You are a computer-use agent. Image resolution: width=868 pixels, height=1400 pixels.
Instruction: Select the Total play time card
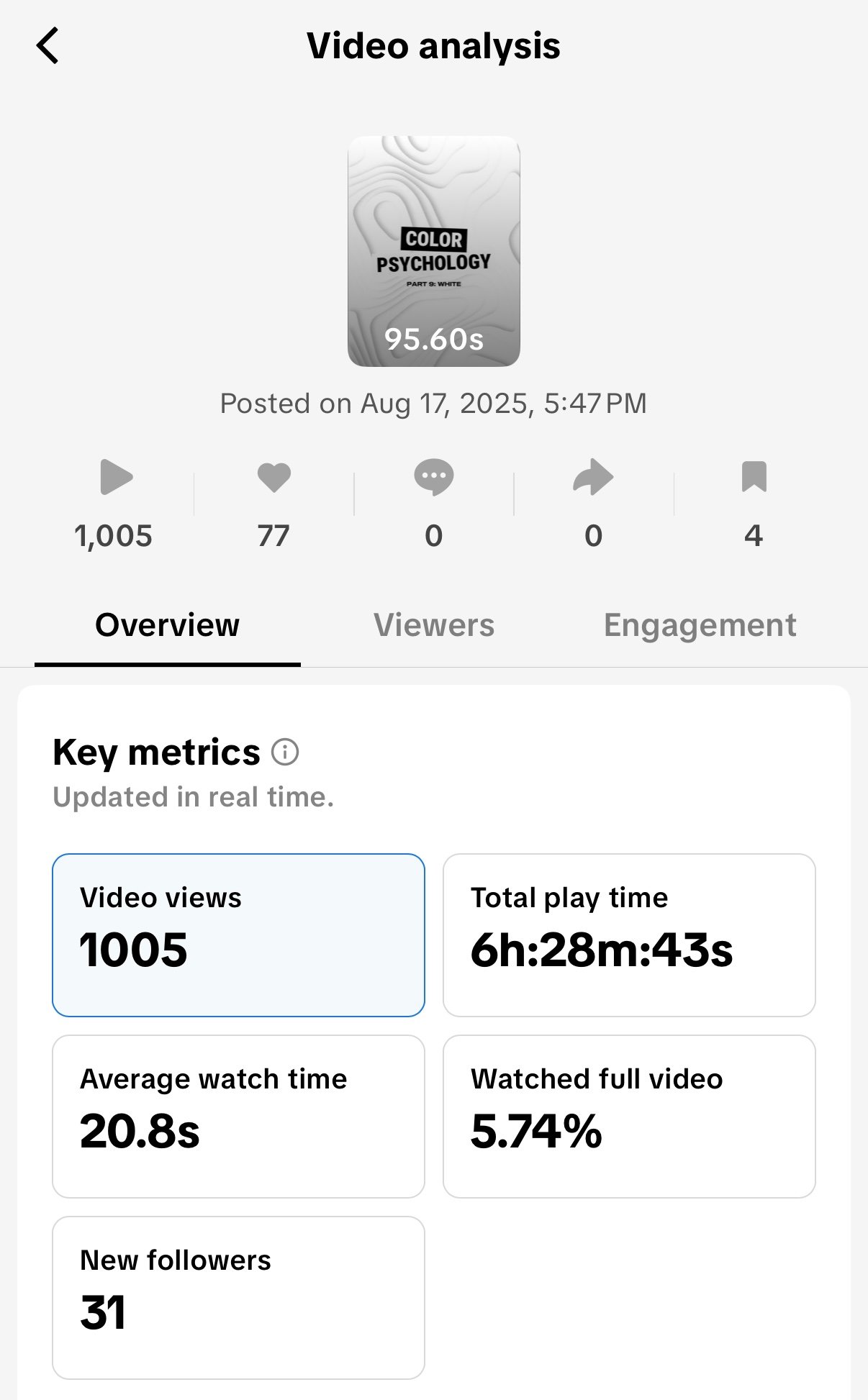tap(629, 935)
